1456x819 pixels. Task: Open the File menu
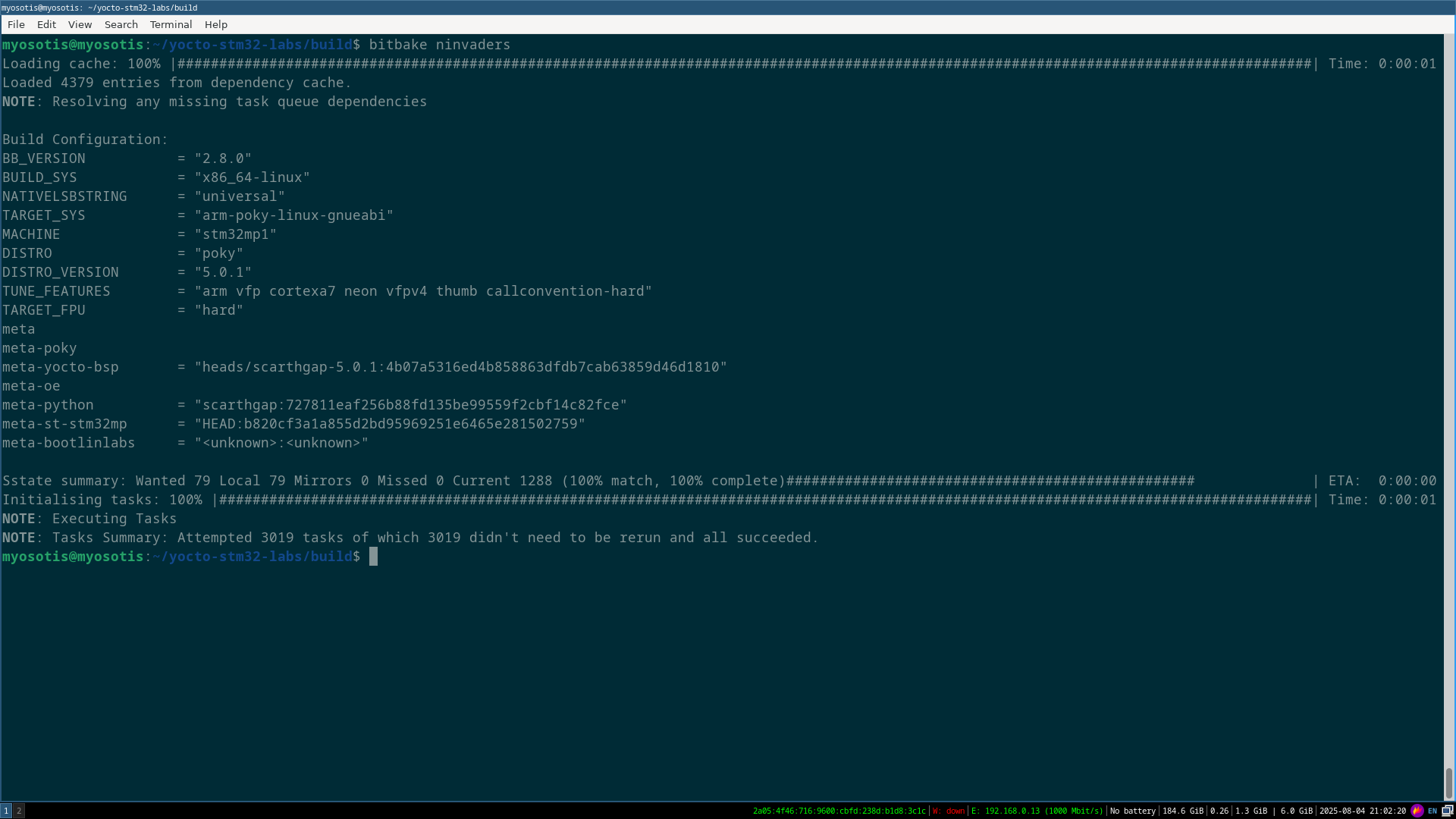[16, 24]
